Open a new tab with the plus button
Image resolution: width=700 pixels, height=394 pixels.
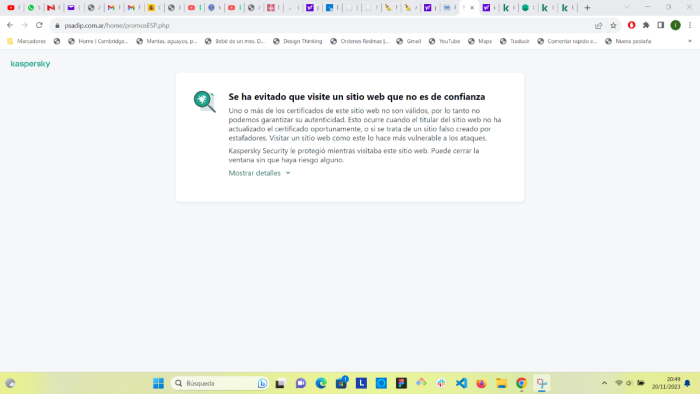[x=588, y=8]
